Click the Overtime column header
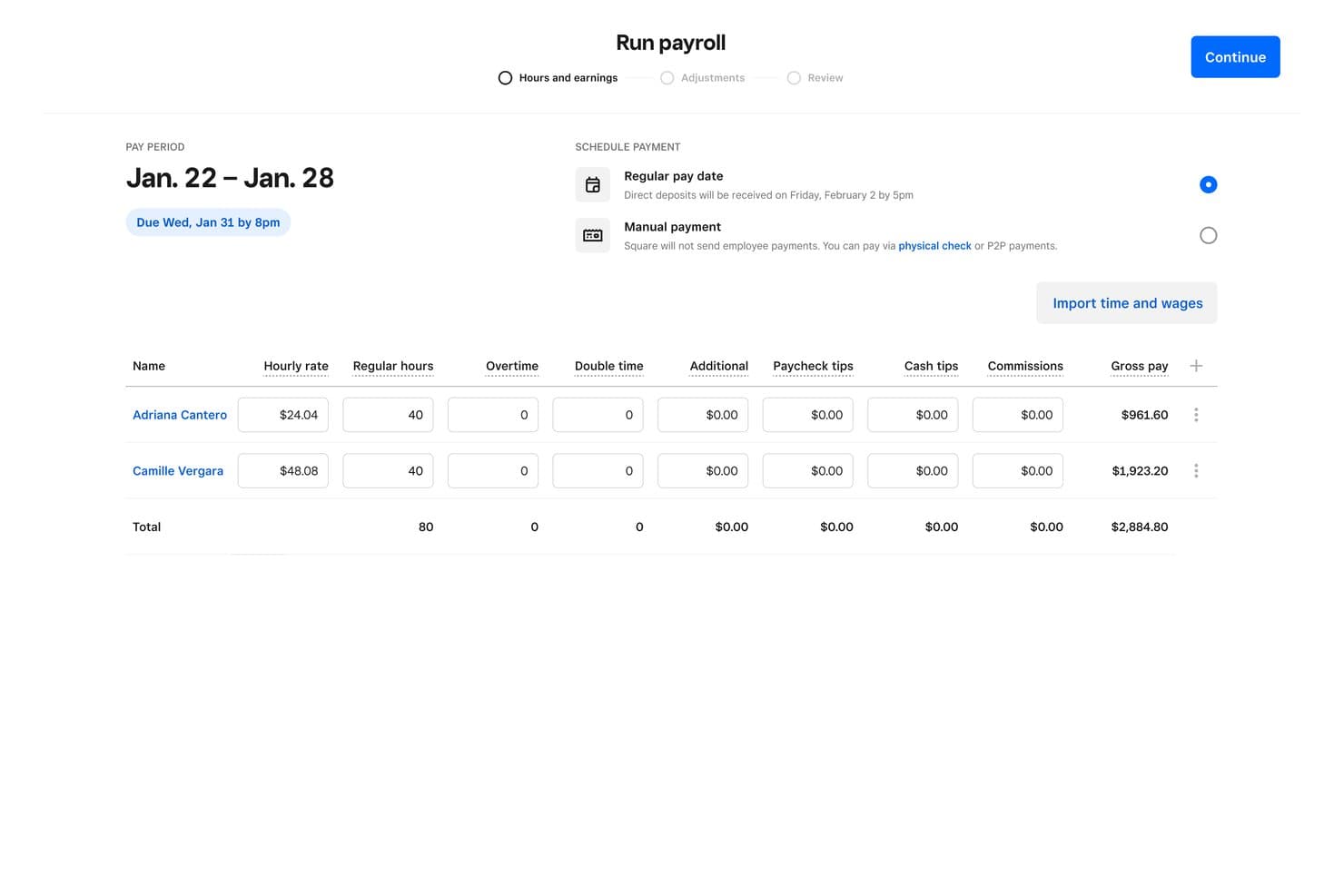Viewport: 1344px width, 896px height. coord(512,366)
